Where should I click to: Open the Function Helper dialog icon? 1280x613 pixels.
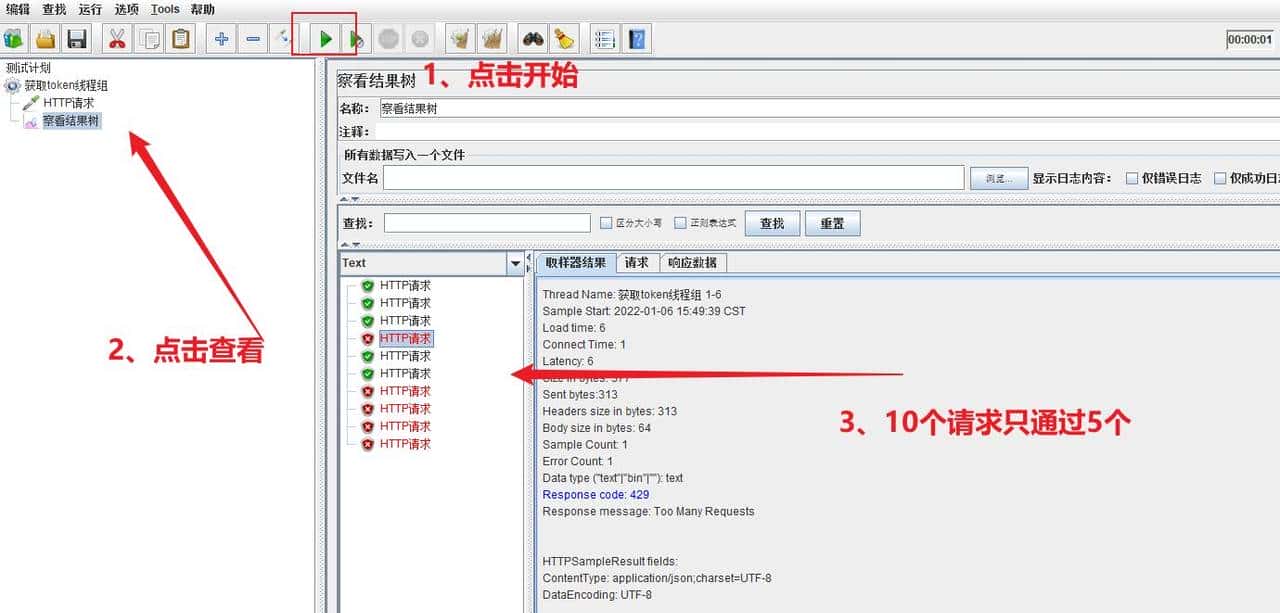604,38
